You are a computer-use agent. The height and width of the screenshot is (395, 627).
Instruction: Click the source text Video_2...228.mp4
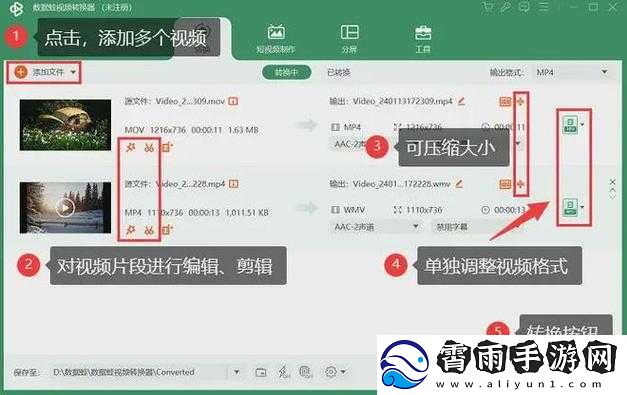(190, 184)
